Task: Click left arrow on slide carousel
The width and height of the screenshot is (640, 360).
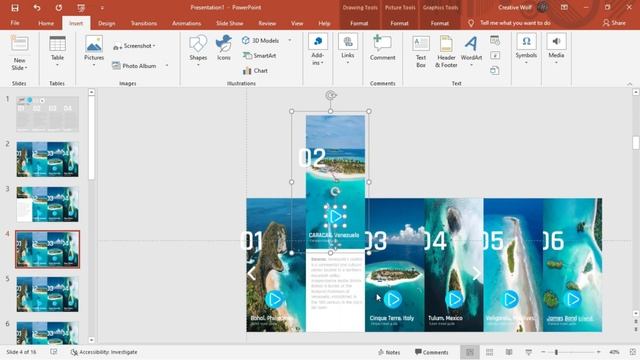Action: [251, 273]
